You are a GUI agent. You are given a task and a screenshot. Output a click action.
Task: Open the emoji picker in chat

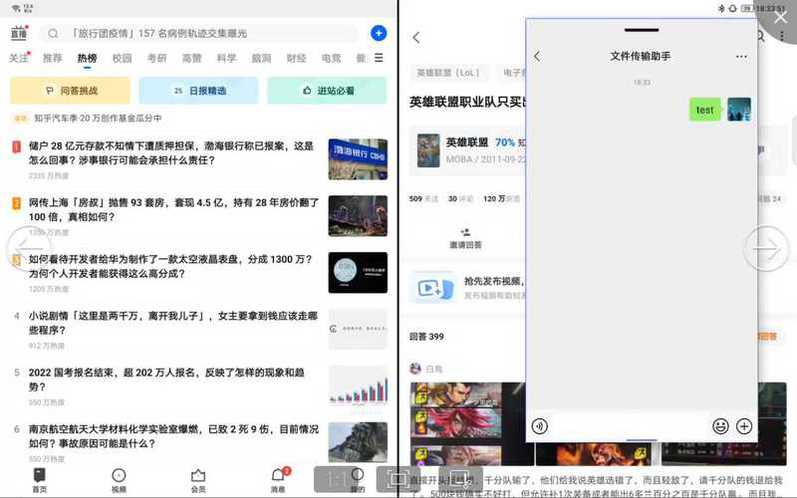pos(720,426)
